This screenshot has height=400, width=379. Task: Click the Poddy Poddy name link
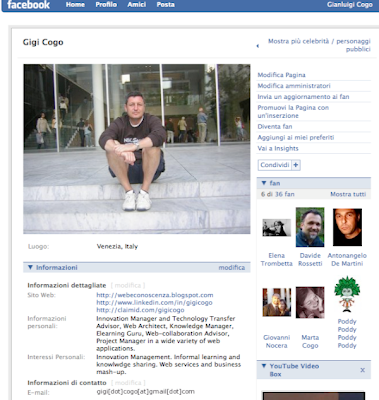pyautogui.click(x=347, y=333)
